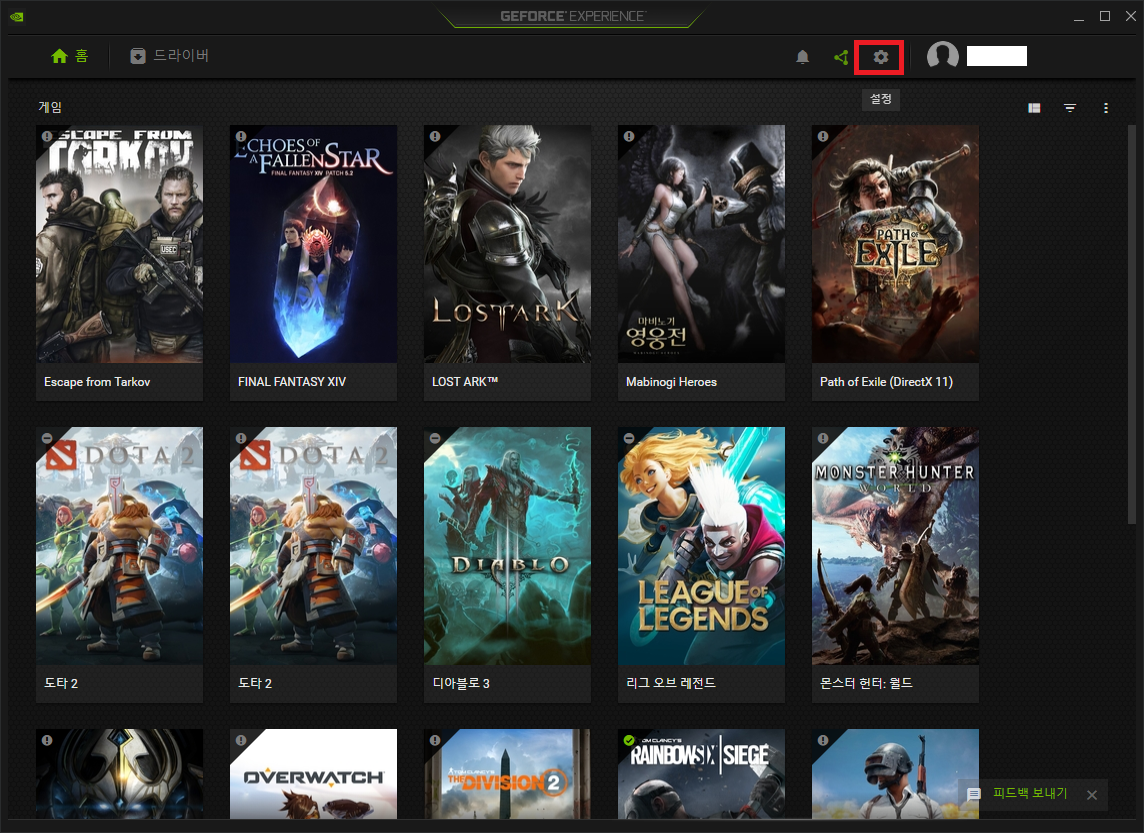Switch to the 홈 tab
The height and width of the screenshot is (833, 1144).
point(70,55)
